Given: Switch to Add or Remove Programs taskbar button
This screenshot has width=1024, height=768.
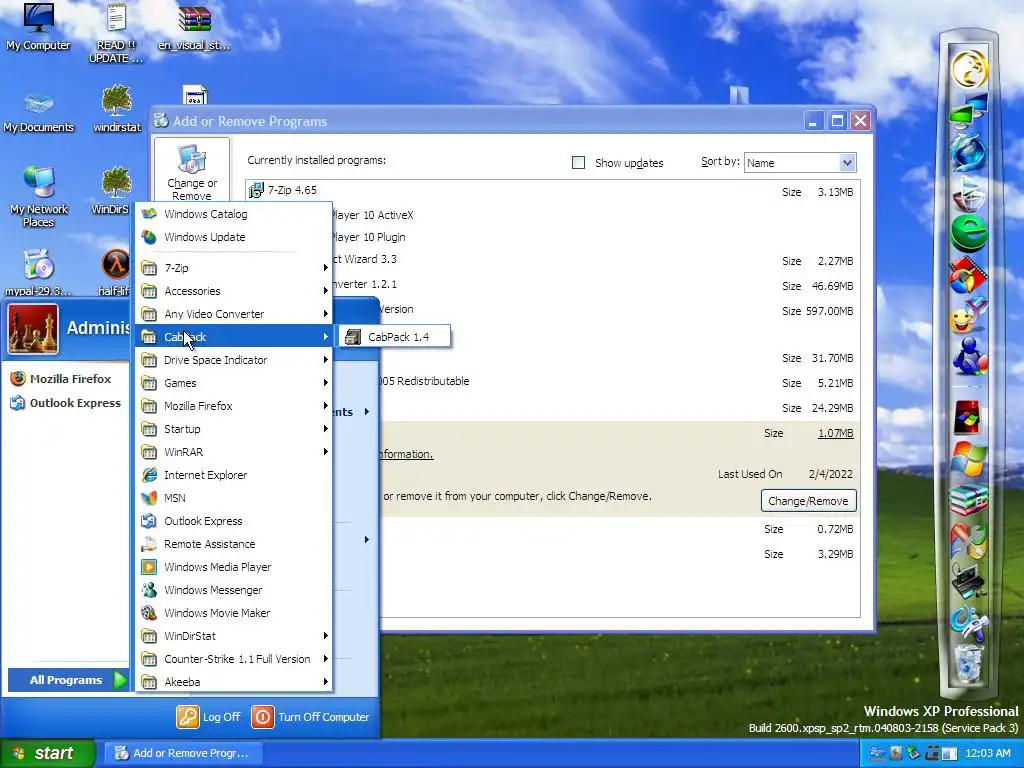Looking at the screenshot, I should (184, 753).
